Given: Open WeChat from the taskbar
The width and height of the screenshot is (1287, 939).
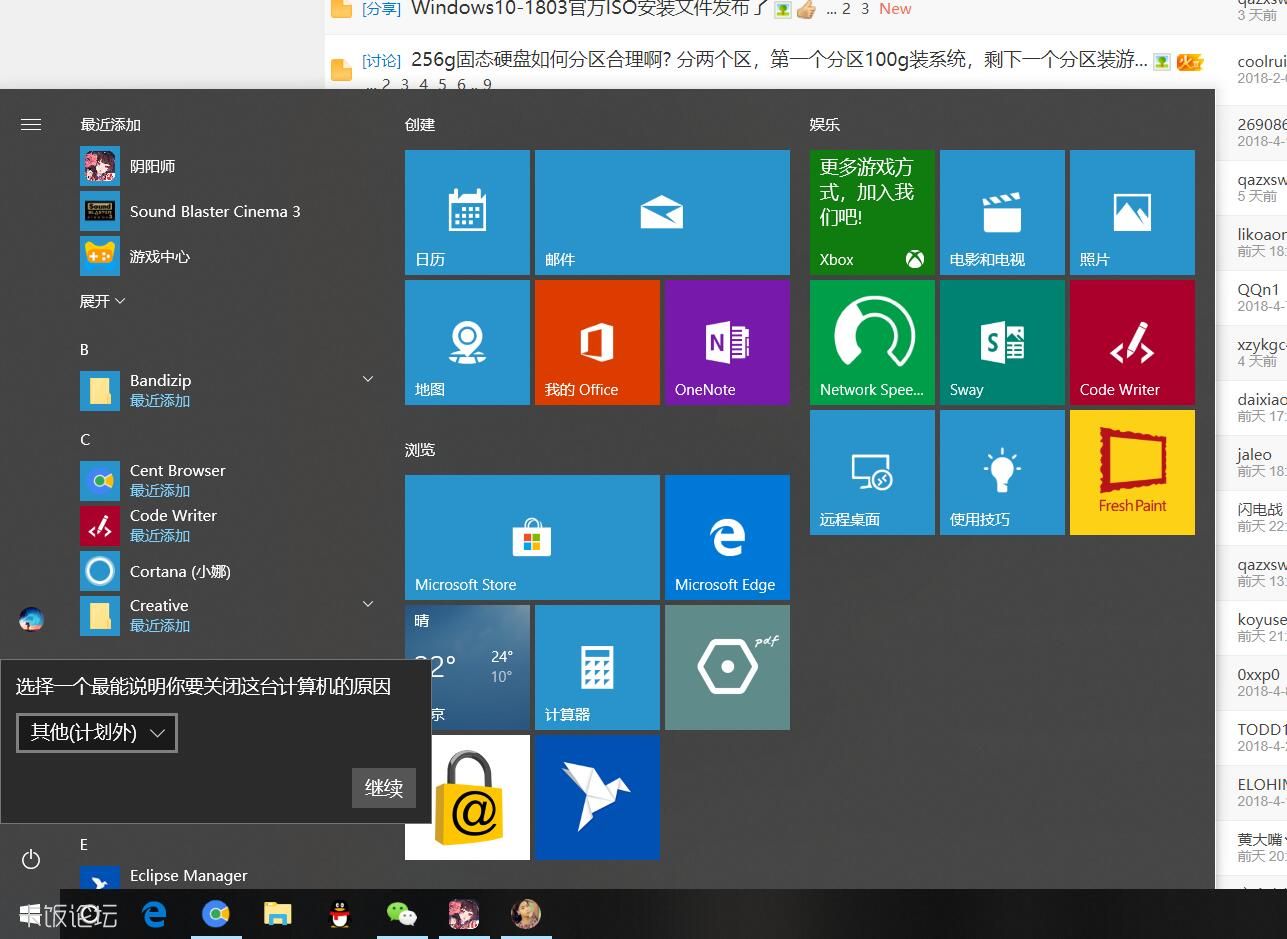Looking at the screenshot, I should (x=402, y=914).
